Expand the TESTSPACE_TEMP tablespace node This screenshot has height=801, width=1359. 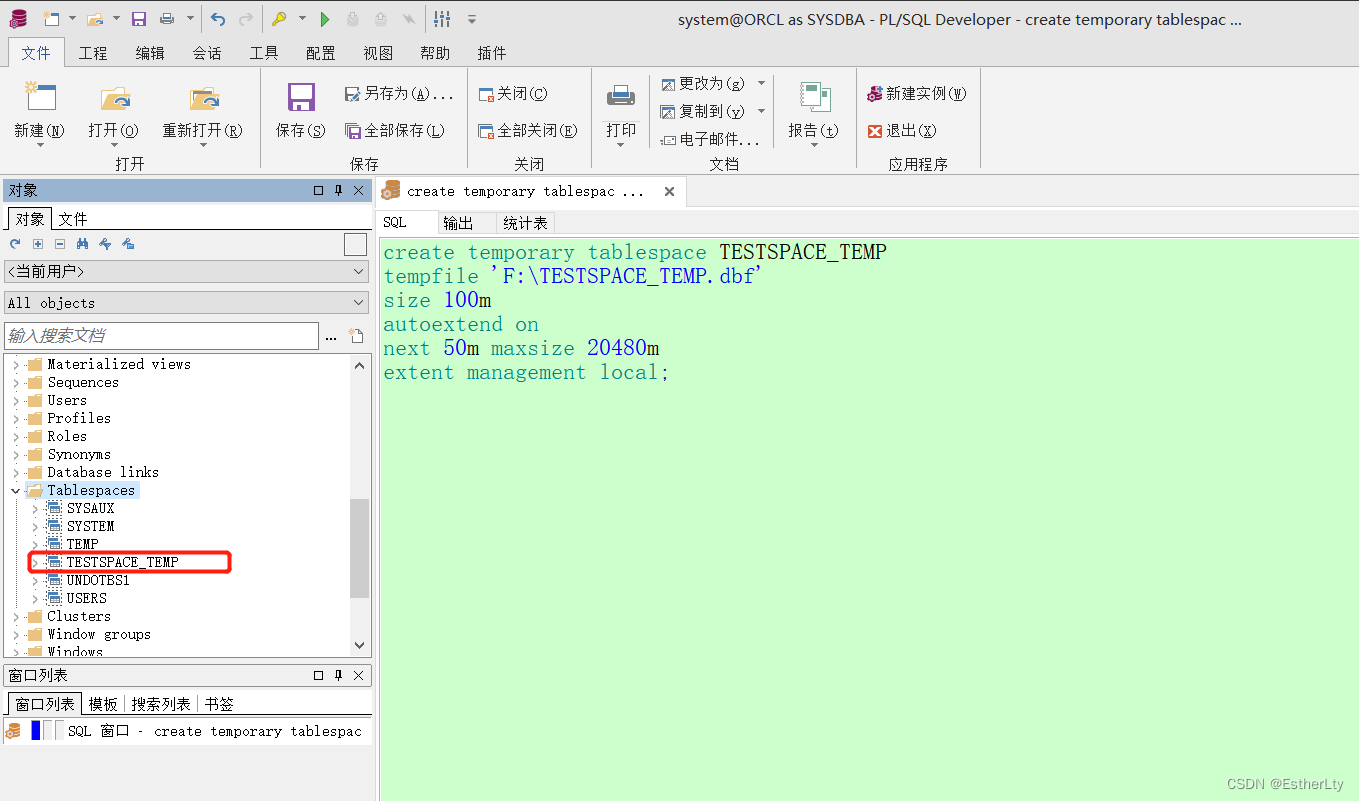(36, 563)
